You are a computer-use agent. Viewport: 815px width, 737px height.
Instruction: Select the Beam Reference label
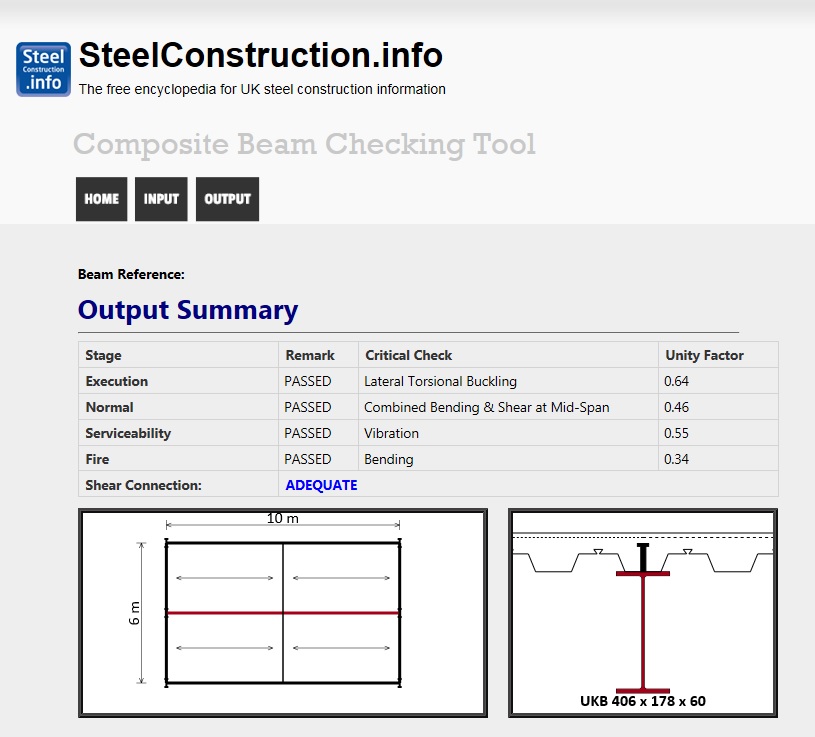tap(131, 274)
